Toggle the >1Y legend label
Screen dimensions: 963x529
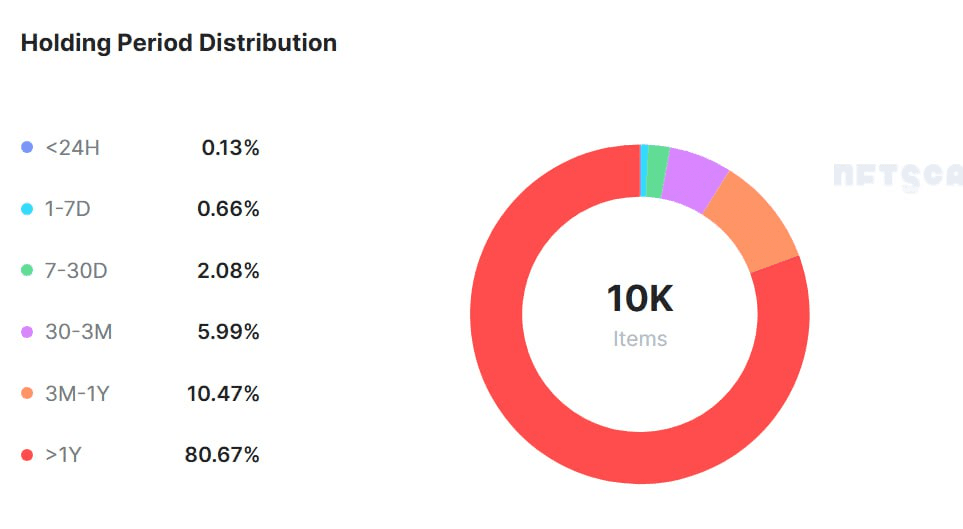63,455
